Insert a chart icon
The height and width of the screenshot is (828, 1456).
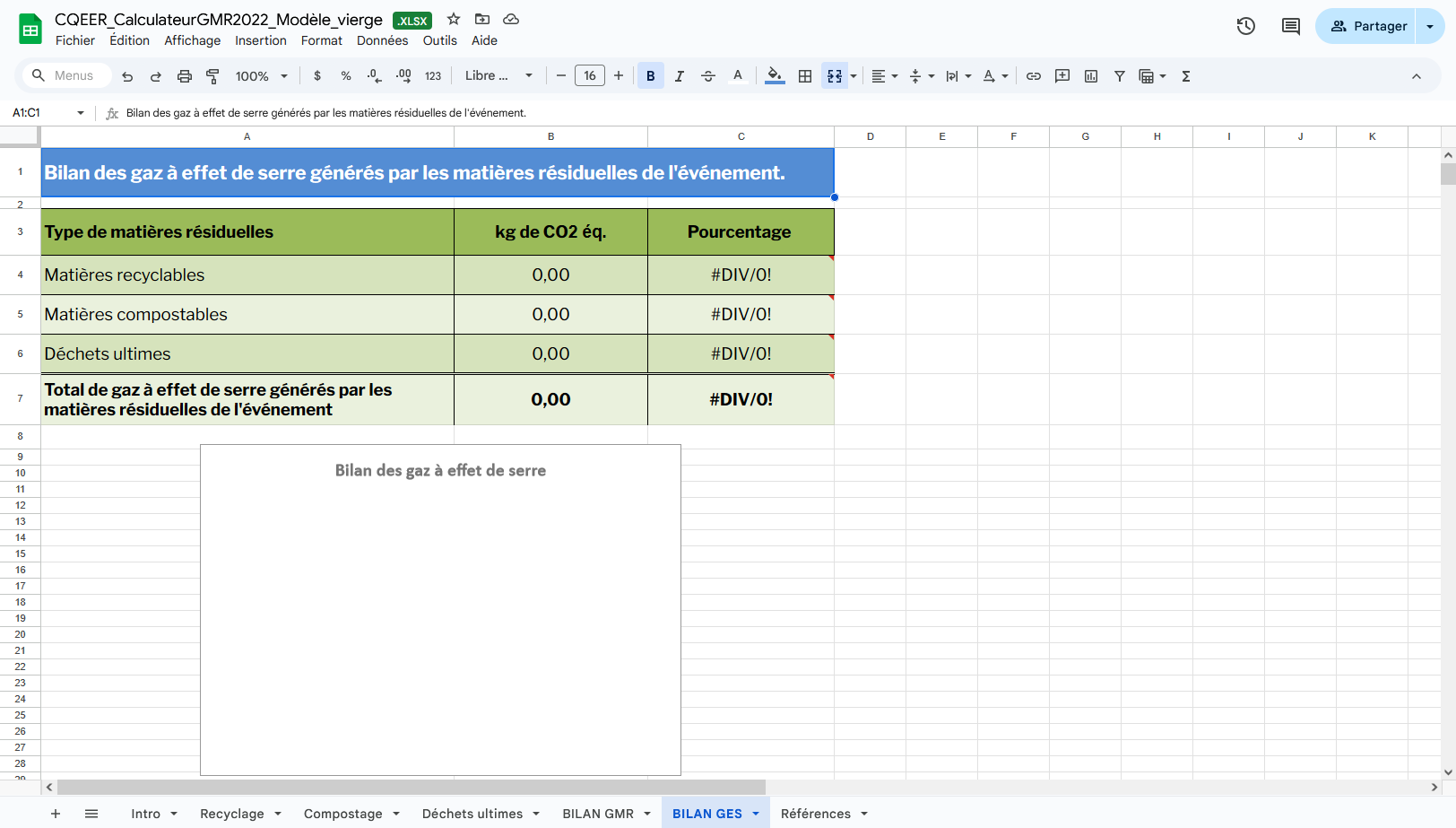click(1091, 76)
